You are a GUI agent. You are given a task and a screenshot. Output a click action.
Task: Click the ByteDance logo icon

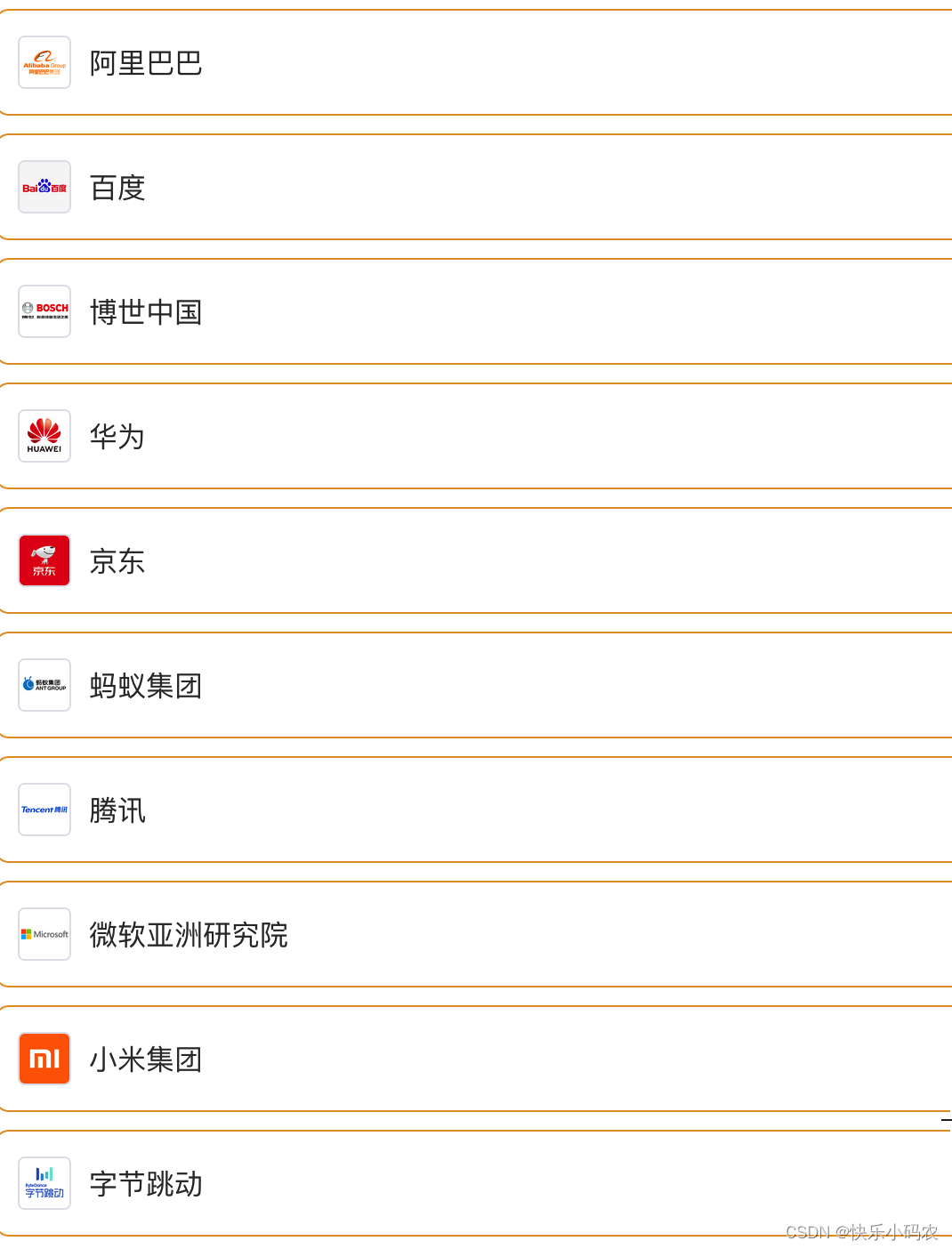point(44,1183)
